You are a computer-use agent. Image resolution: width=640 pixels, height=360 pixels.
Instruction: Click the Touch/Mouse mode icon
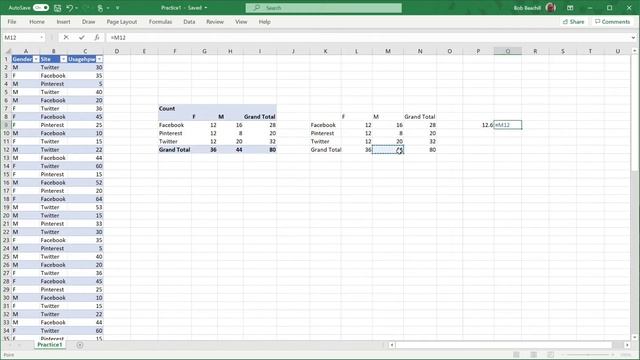click(x=100, y=8)
